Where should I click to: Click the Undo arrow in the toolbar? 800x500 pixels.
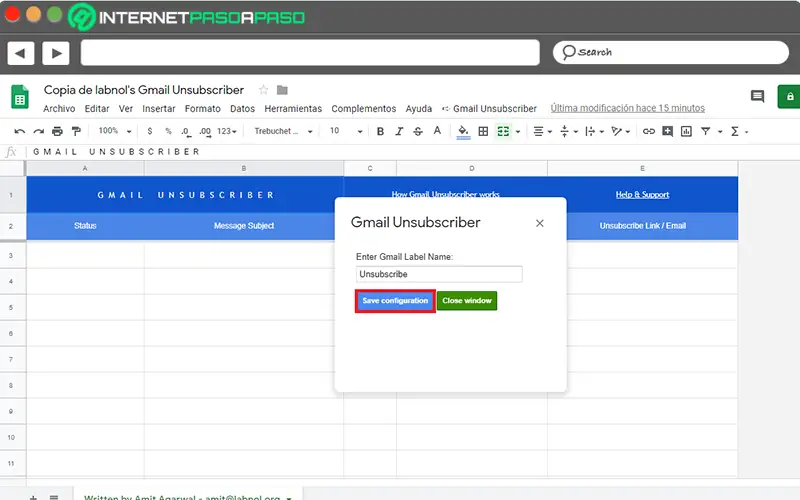[x=19, y=132]
